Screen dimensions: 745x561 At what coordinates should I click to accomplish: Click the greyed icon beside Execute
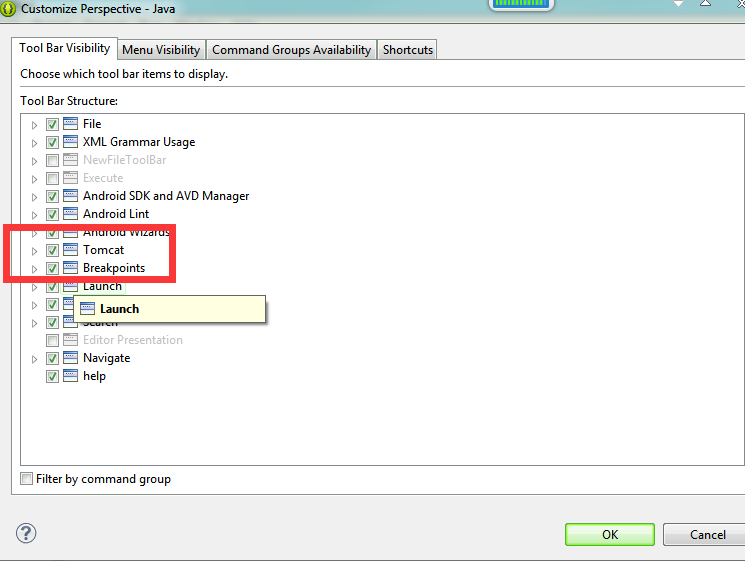70,178
